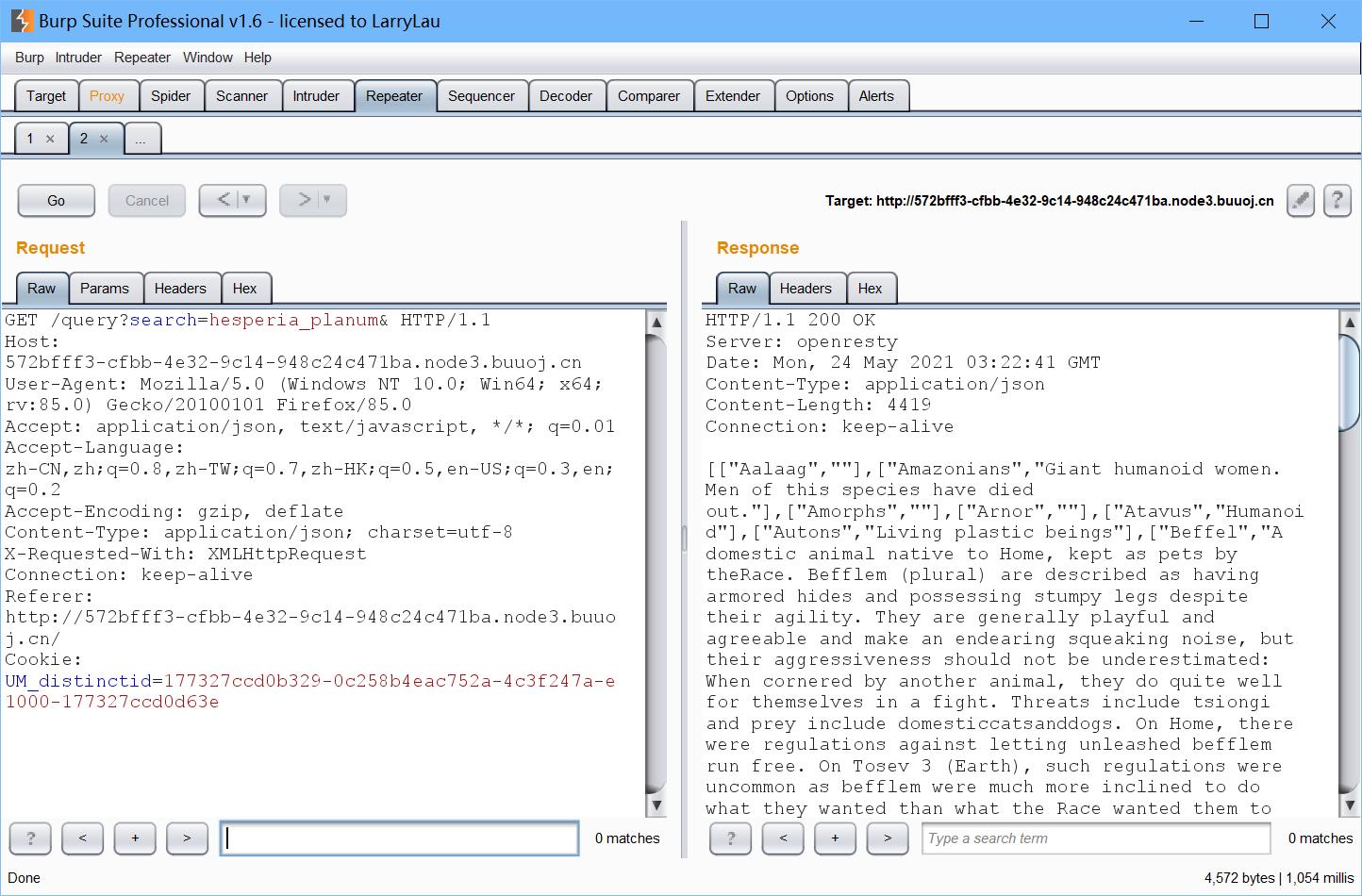Click the Target URL label text
The height and width of the screenshot is (896, 1362).
tap(1050, 201)
